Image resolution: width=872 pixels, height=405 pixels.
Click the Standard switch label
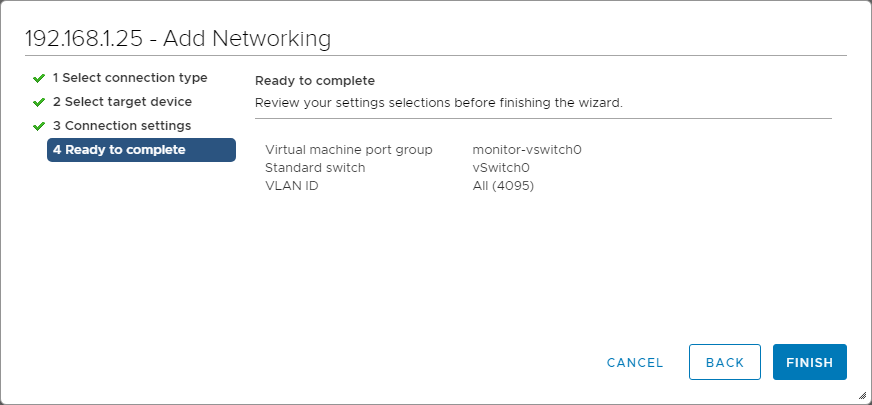(x=315, y=167)
